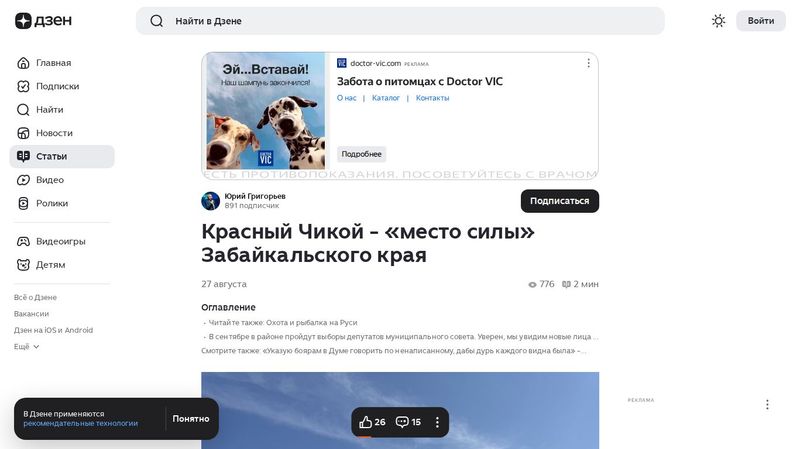Expand the Ещё footer menu
The height and width of the screenshot is (449, 800).
point(27,346)
